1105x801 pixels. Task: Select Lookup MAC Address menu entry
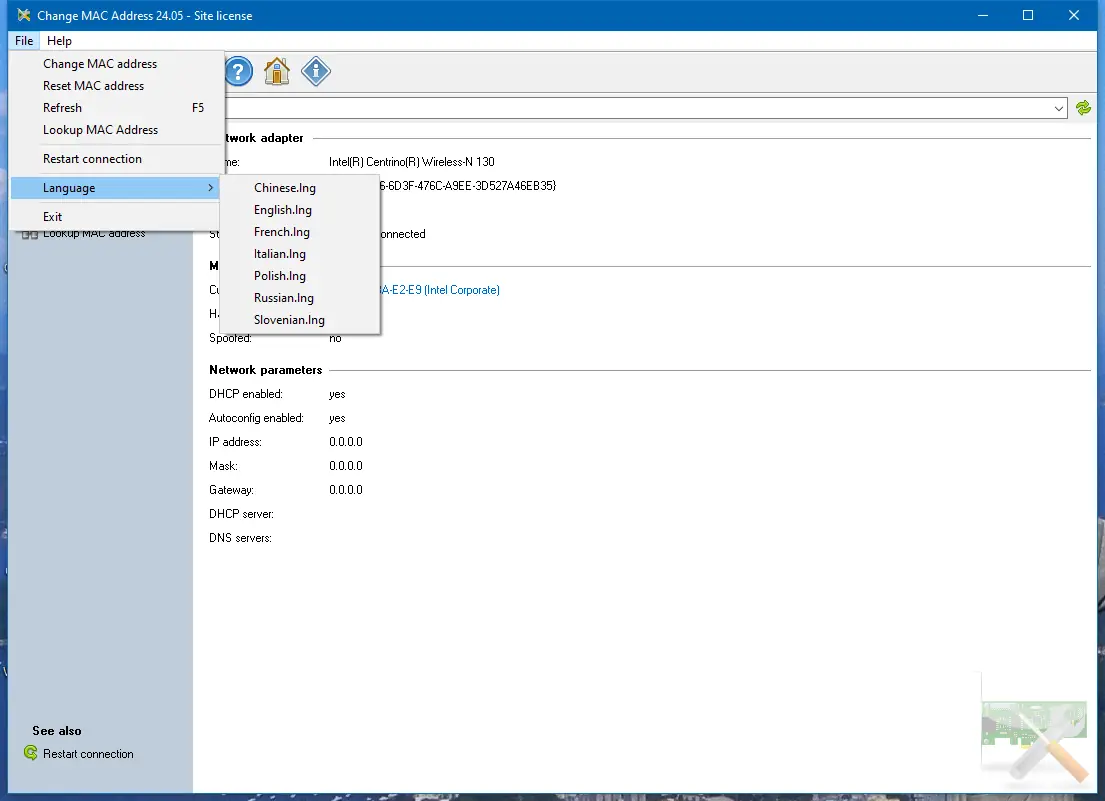117,130
